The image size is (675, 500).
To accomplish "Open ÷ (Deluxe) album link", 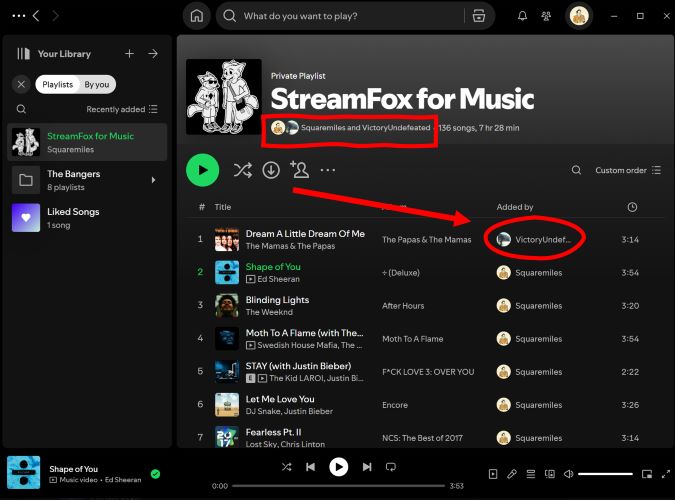I will pyautogui.click(x=401, y=273).
